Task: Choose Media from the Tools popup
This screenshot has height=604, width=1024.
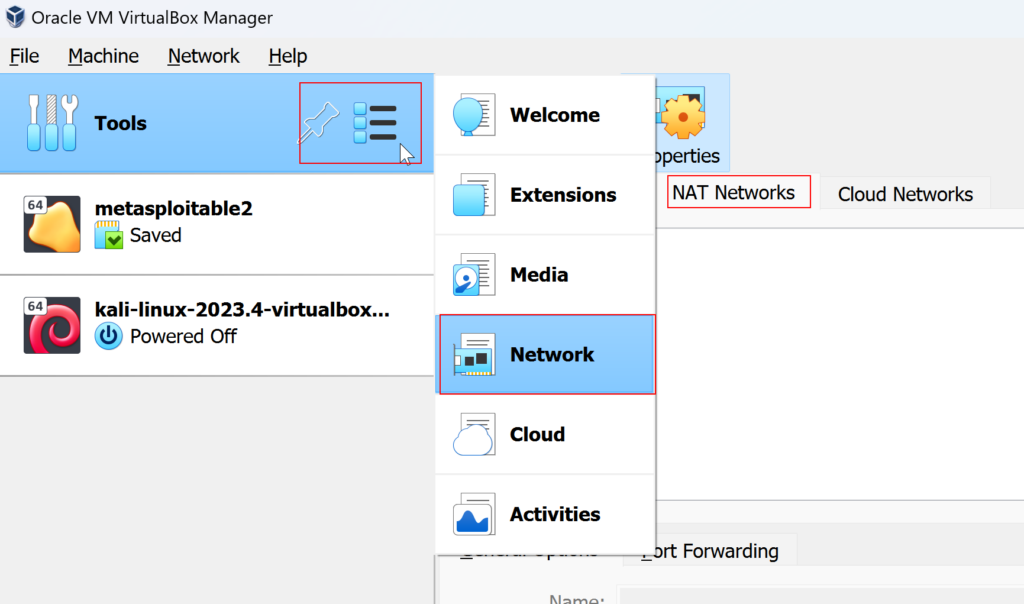Action: [x=545, y=275]
